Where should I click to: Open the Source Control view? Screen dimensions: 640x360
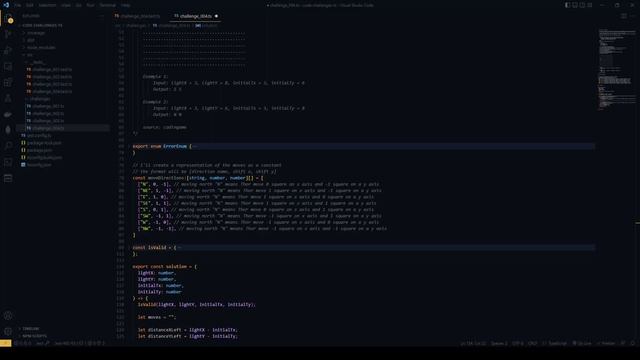[8, 34]
